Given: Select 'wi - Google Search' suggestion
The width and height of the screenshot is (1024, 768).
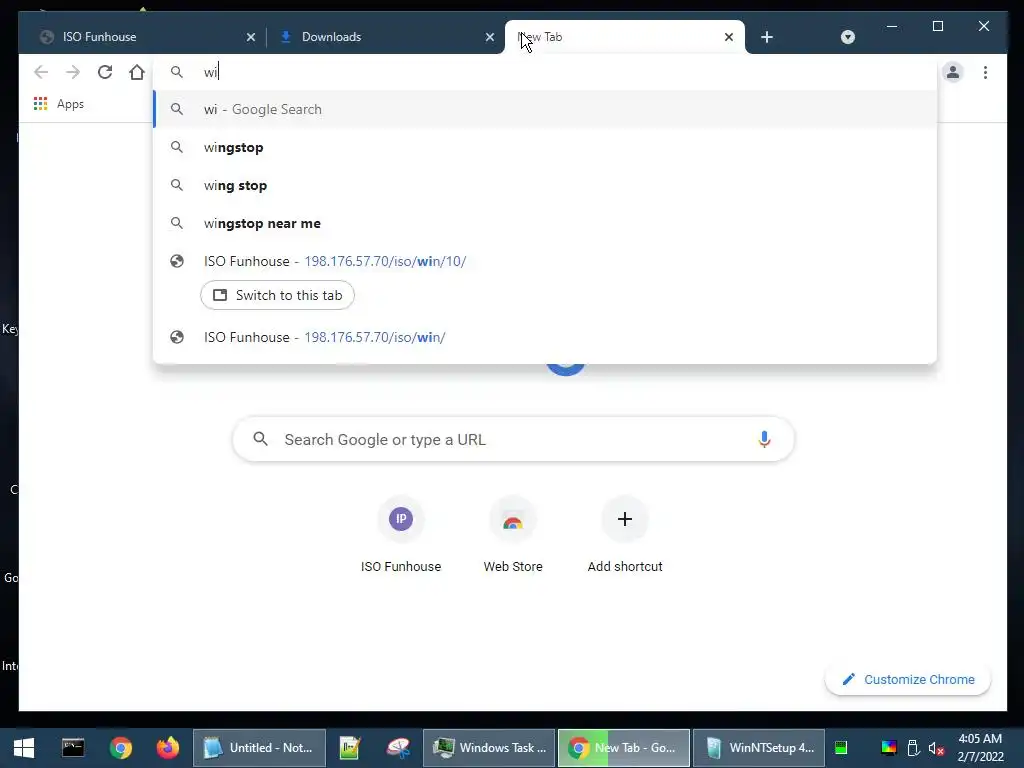Looking at the screenshot, I should pos(545,110).
